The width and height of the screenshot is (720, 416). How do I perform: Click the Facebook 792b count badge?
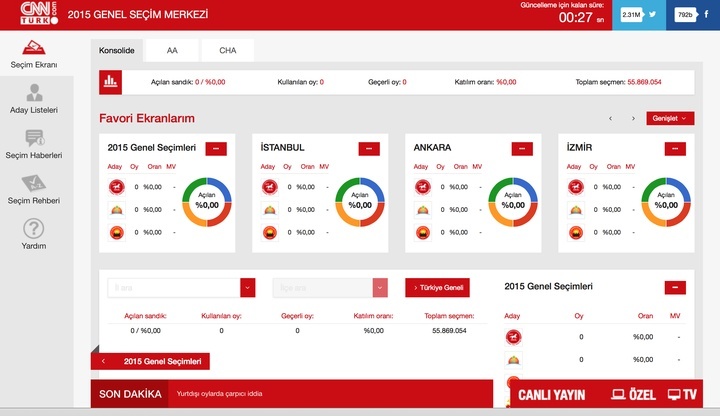coord(686,15)
